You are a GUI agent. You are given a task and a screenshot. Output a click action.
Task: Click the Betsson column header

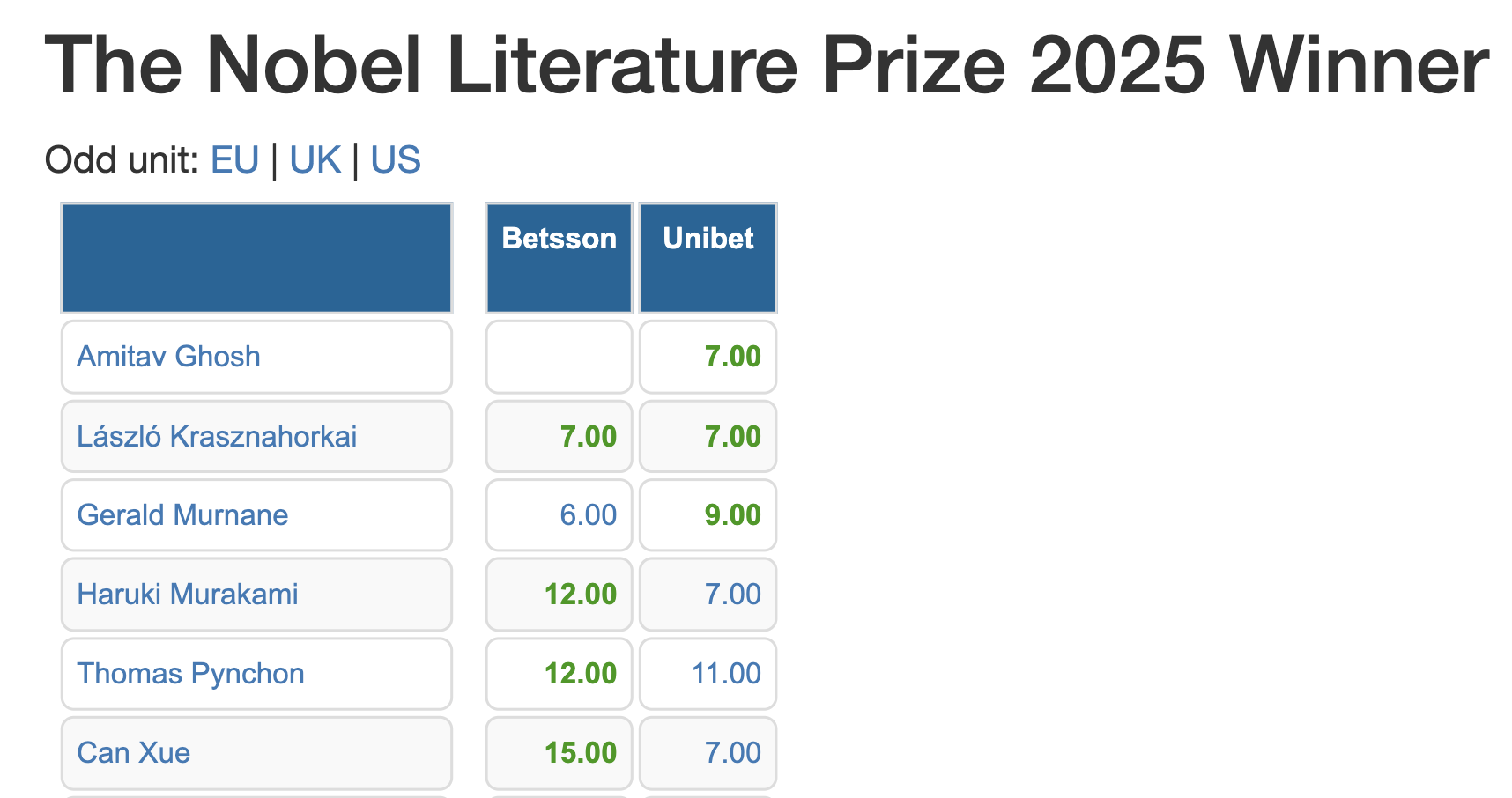coord(559,239)
